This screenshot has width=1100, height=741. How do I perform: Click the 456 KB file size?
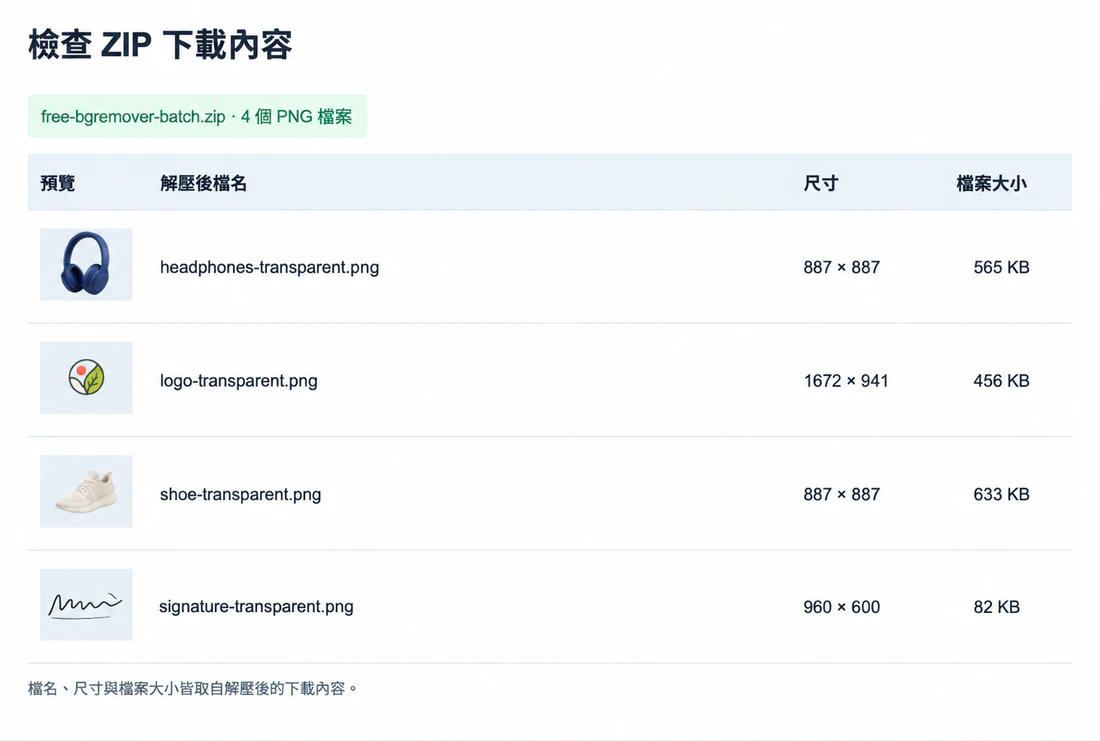click(x=1001, y=381)
